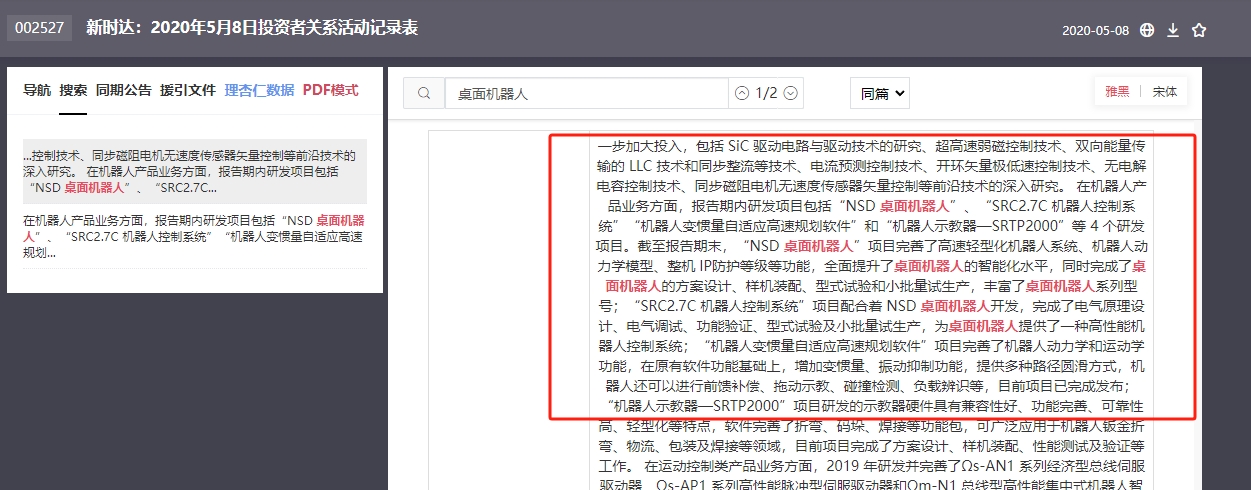Switch font to 雅黑

[x=1117, y=91]
